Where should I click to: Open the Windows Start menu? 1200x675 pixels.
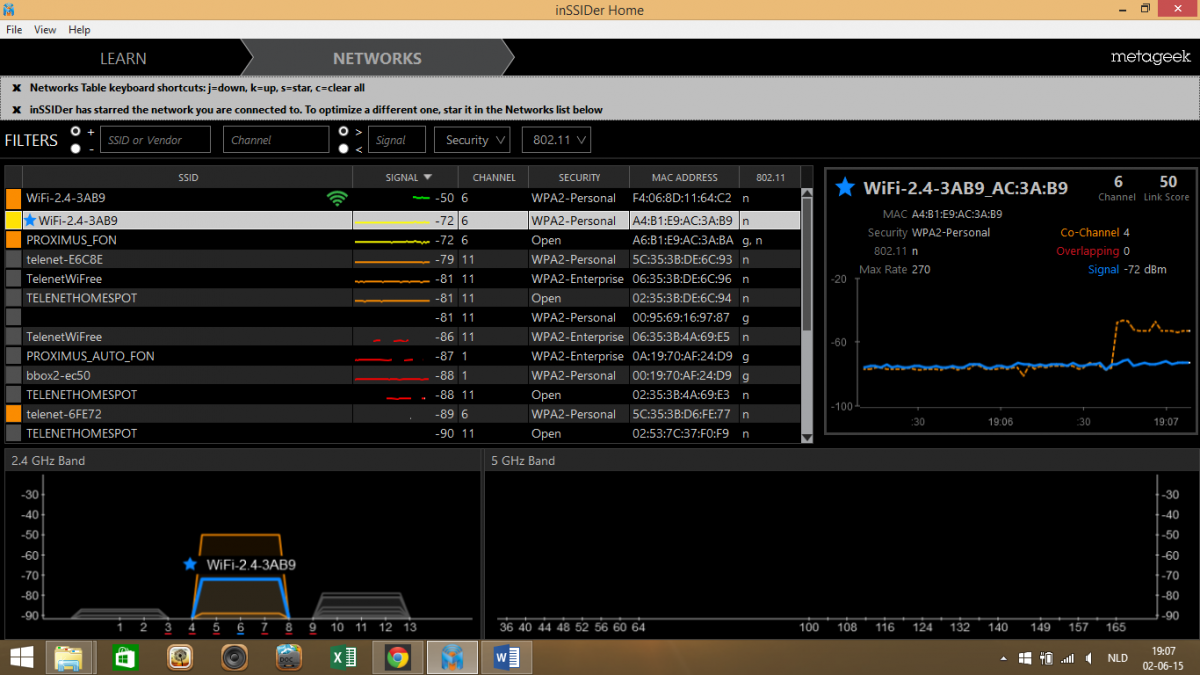pyautogui.click(x=20, y=657)
